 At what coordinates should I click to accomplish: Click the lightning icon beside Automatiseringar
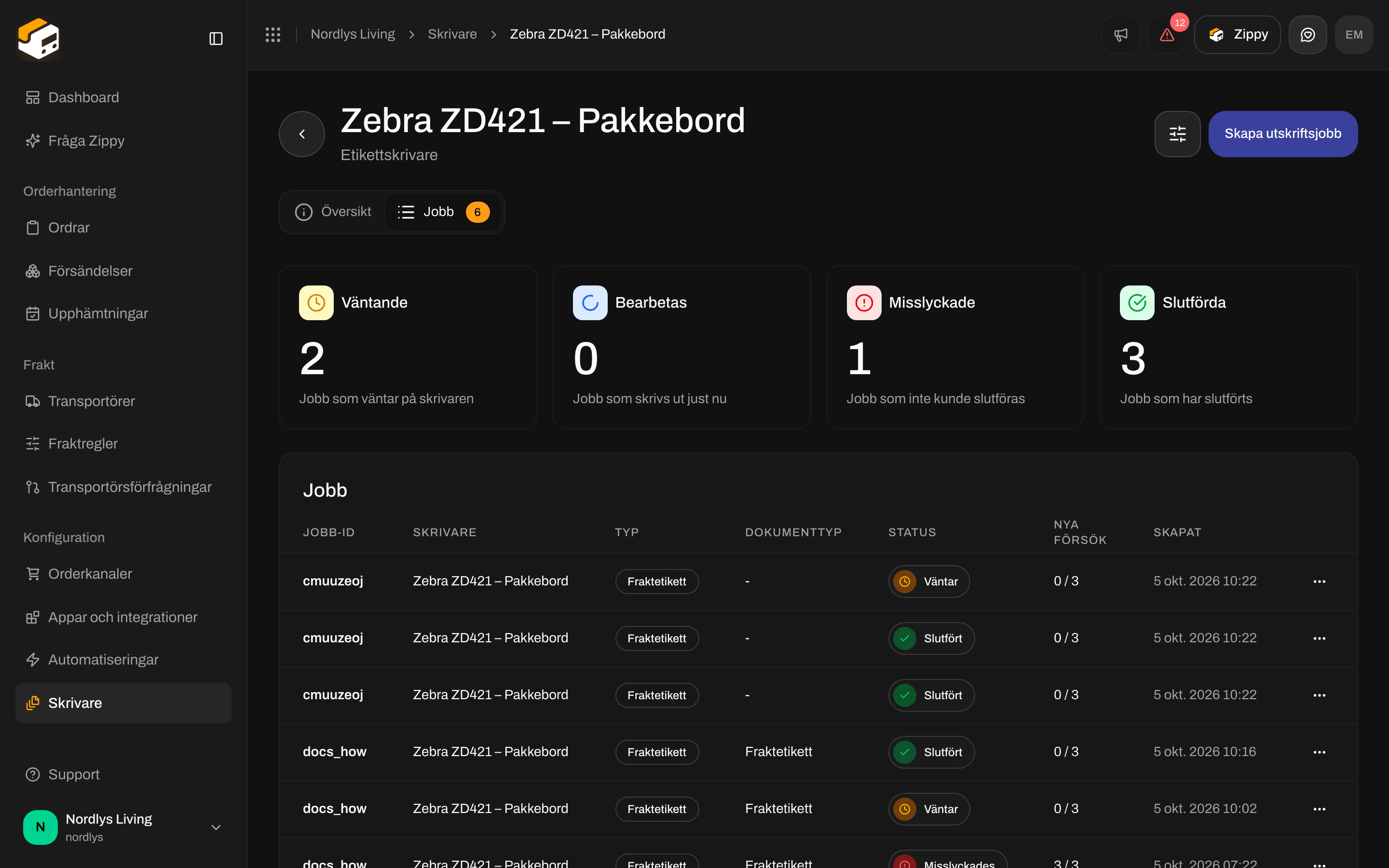pos(33,660)
